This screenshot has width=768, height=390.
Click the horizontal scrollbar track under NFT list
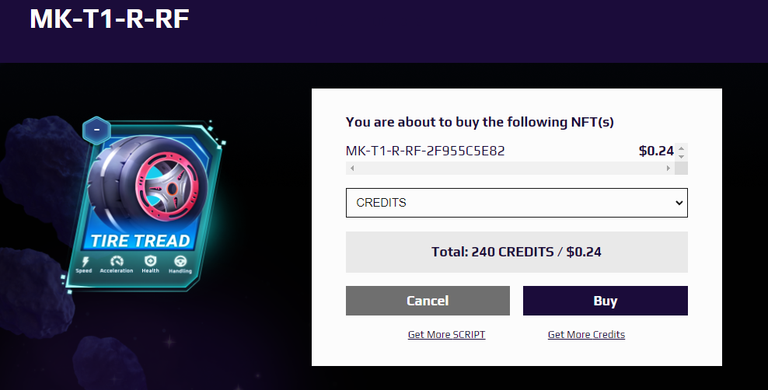click(x=510, y=168)
